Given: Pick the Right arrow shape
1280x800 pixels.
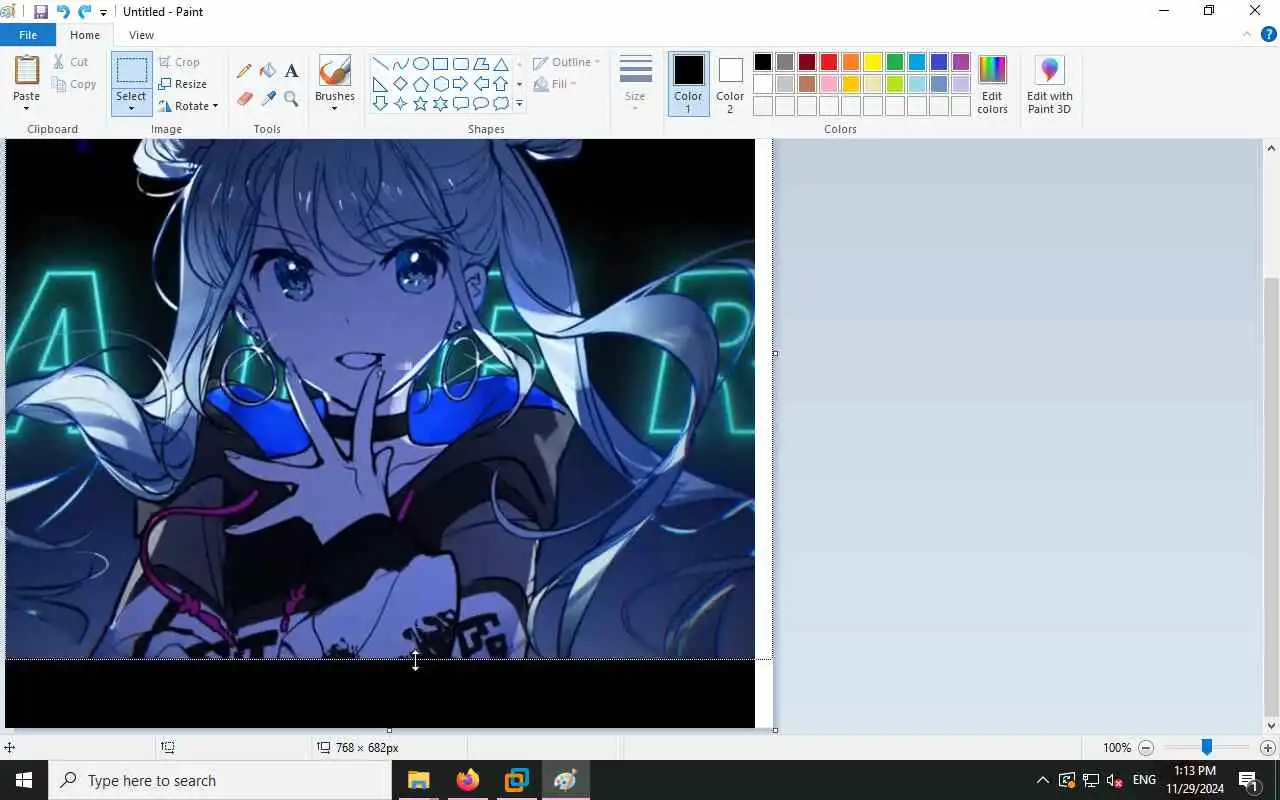Looking at the screenshot, I should pos(460,84).
